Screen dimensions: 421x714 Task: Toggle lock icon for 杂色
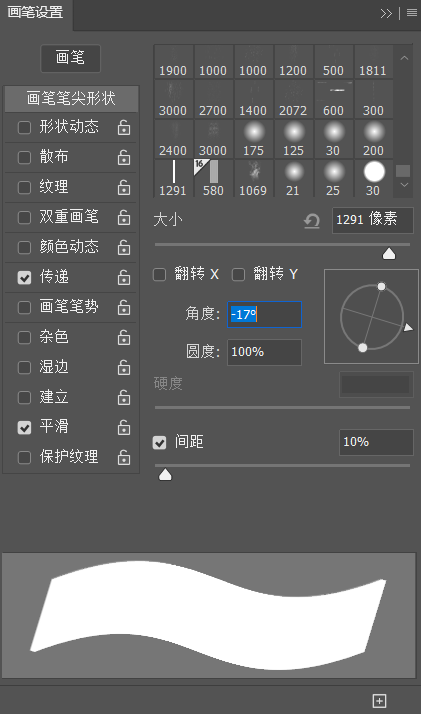[124, 338]
